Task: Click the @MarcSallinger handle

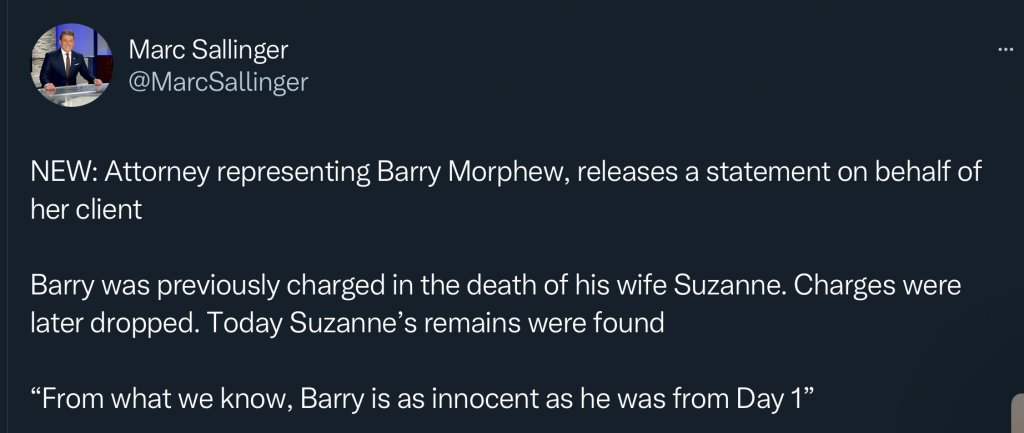Action: point(218,82)
